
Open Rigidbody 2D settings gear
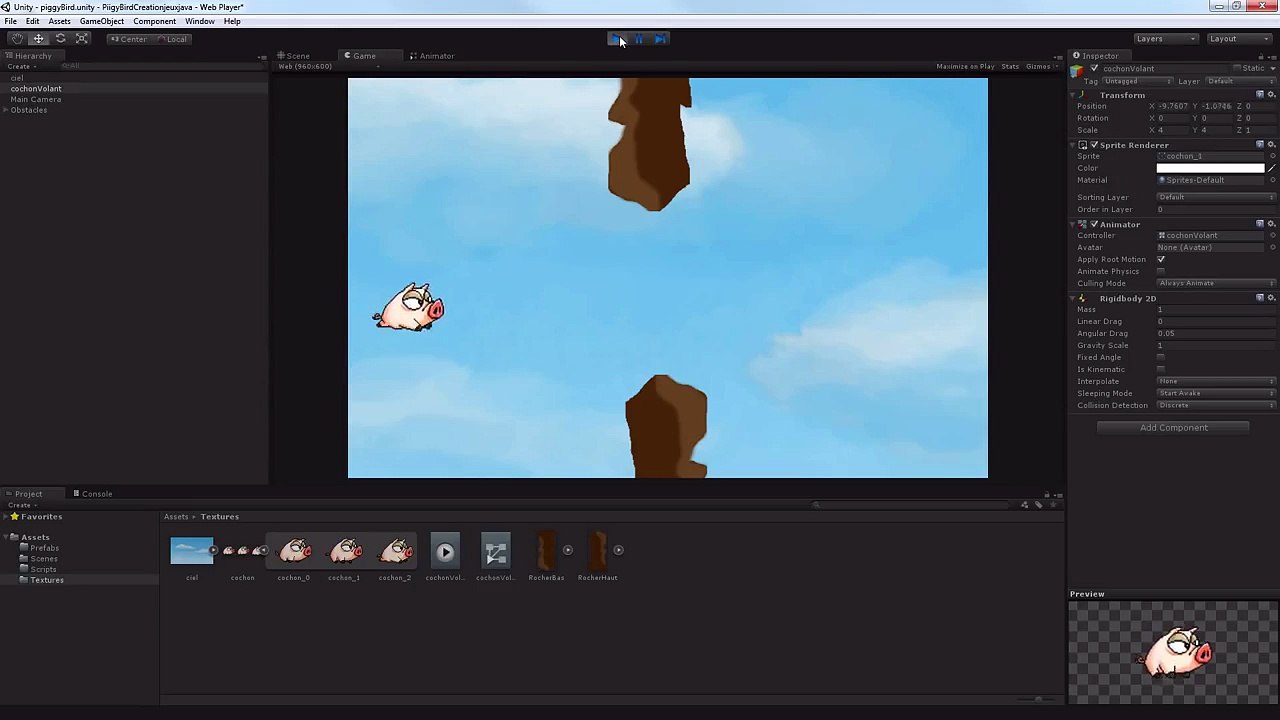(1271, 298)
